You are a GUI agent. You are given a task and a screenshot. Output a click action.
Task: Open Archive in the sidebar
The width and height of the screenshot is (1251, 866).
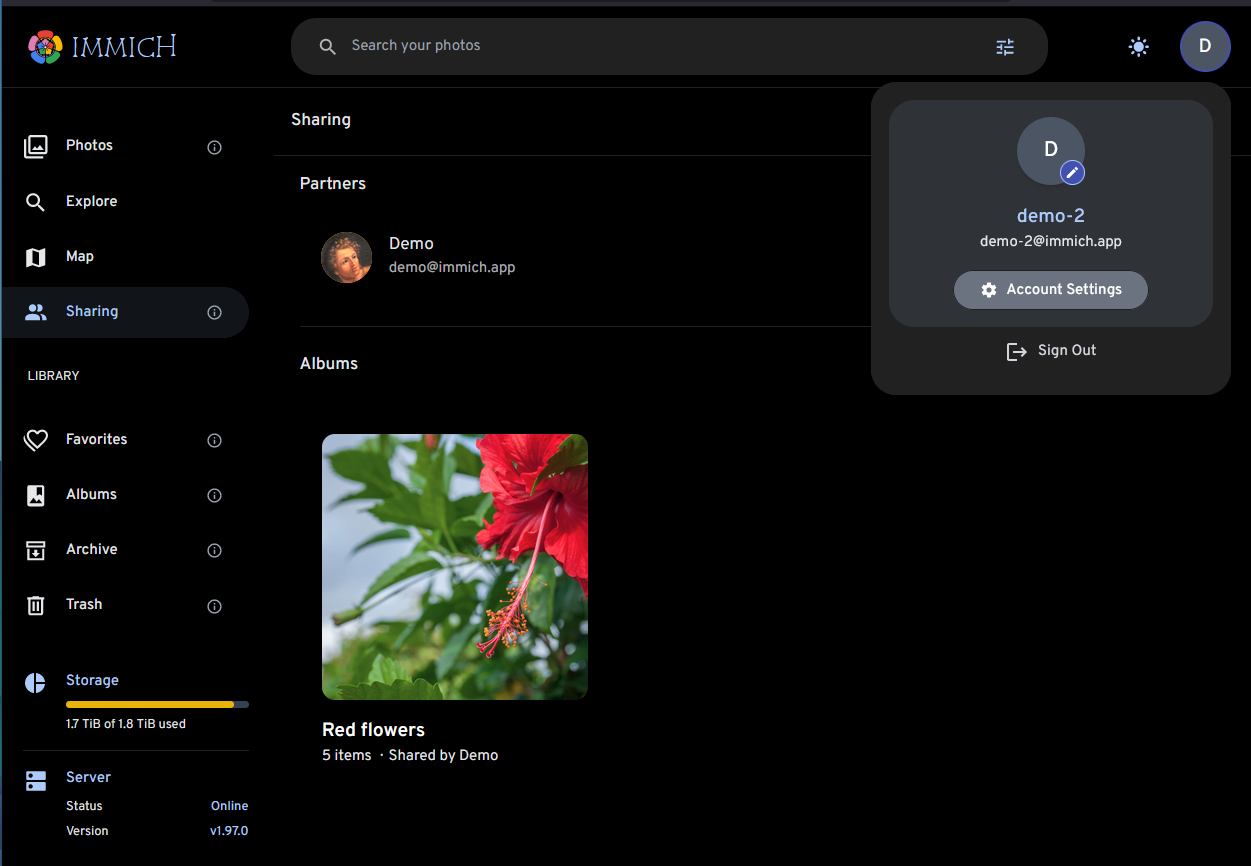[x=91, y=550]
